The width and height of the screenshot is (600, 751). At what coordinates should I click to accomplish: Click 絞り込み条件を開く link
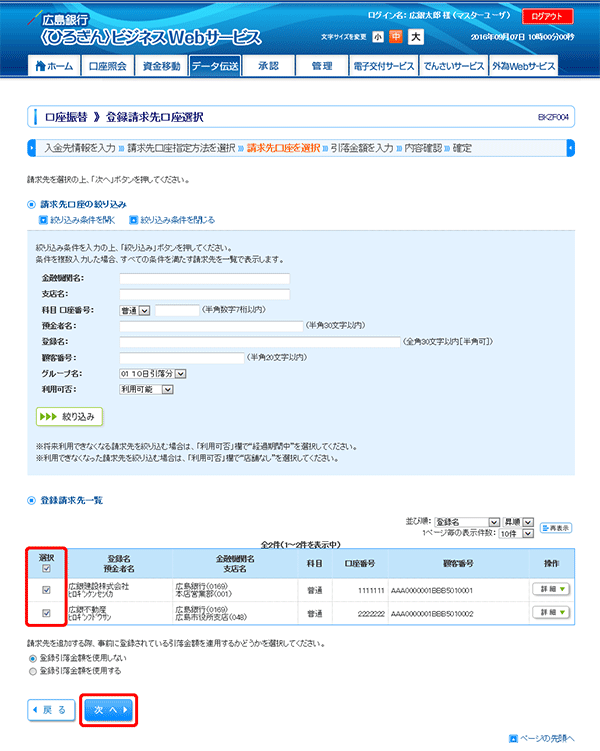pyautogui.click(x=77, y=220)
